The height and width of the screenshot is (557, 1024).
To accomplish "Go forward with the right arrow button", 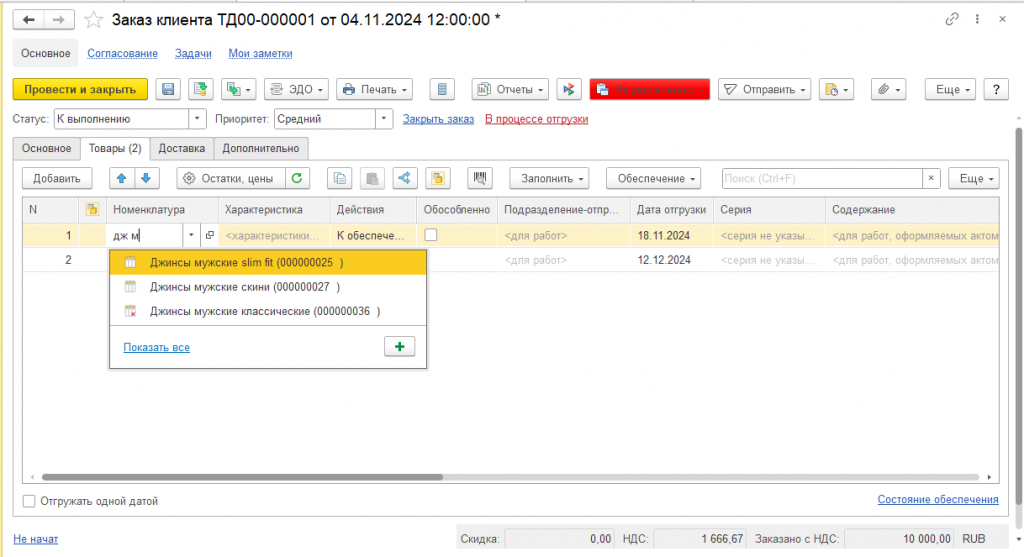I will [59, 20].
